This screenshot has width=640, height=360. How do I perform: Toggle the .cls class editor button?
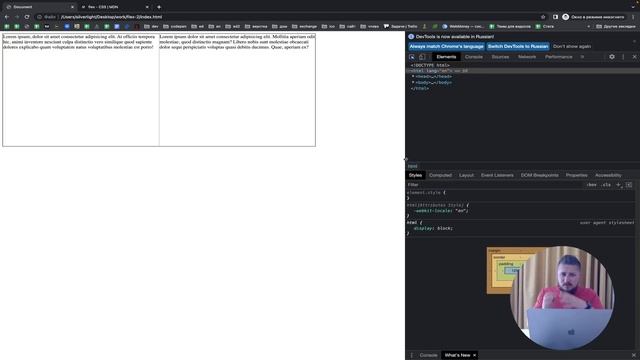point(606,185)
